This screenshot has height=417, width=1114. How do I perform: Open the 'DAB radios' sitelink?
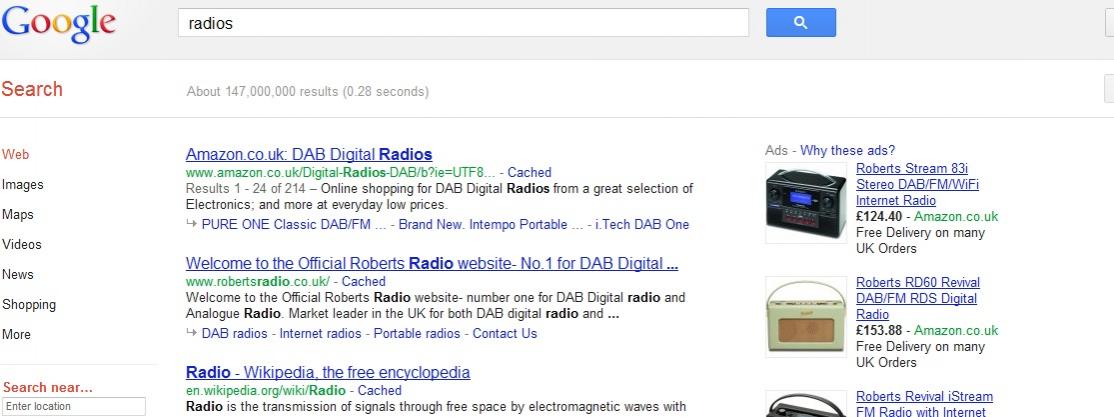234,333
